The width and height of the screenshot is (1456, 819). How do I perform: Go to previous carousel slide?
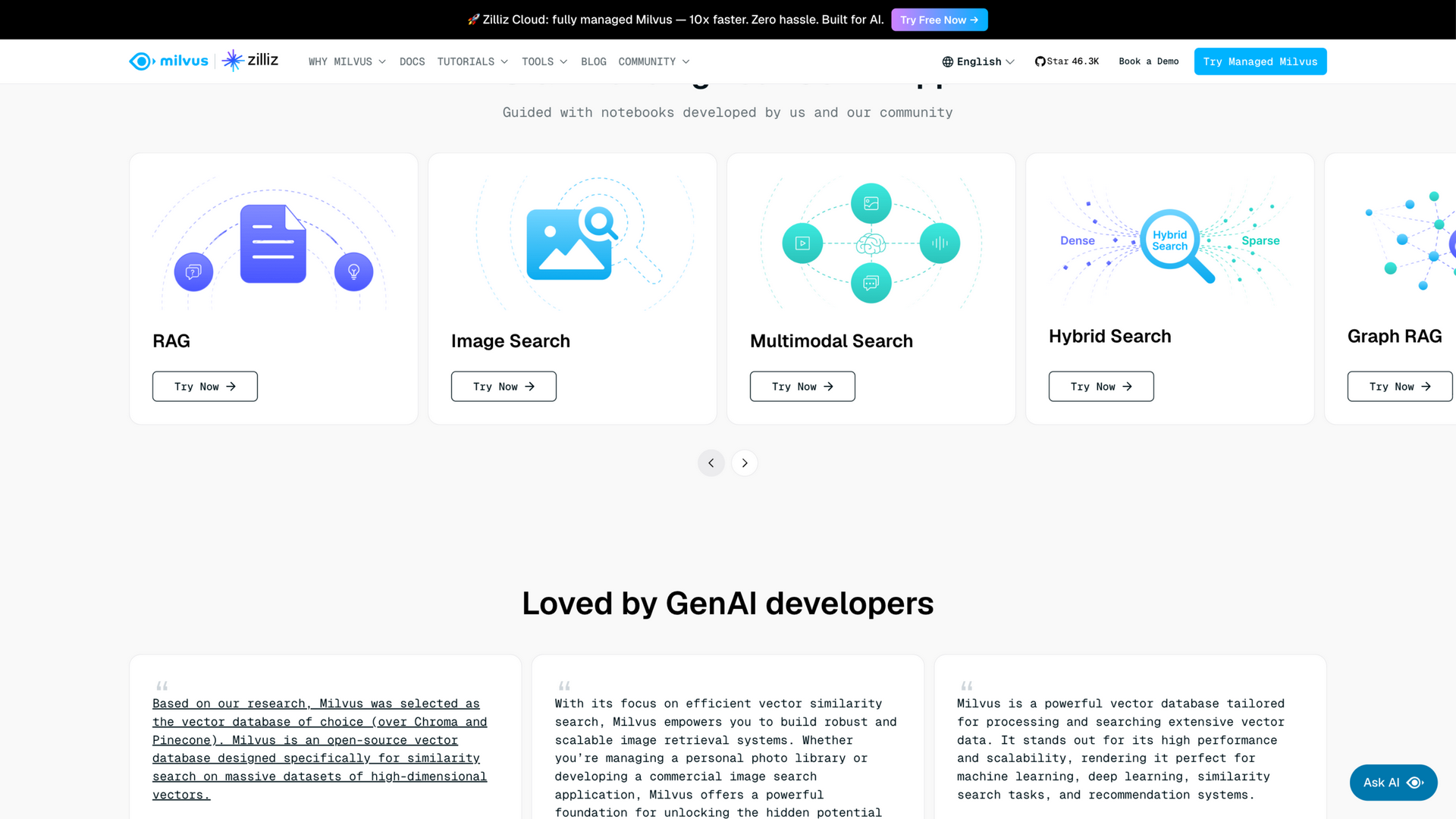pyautogui.click(x=711, y=463)
